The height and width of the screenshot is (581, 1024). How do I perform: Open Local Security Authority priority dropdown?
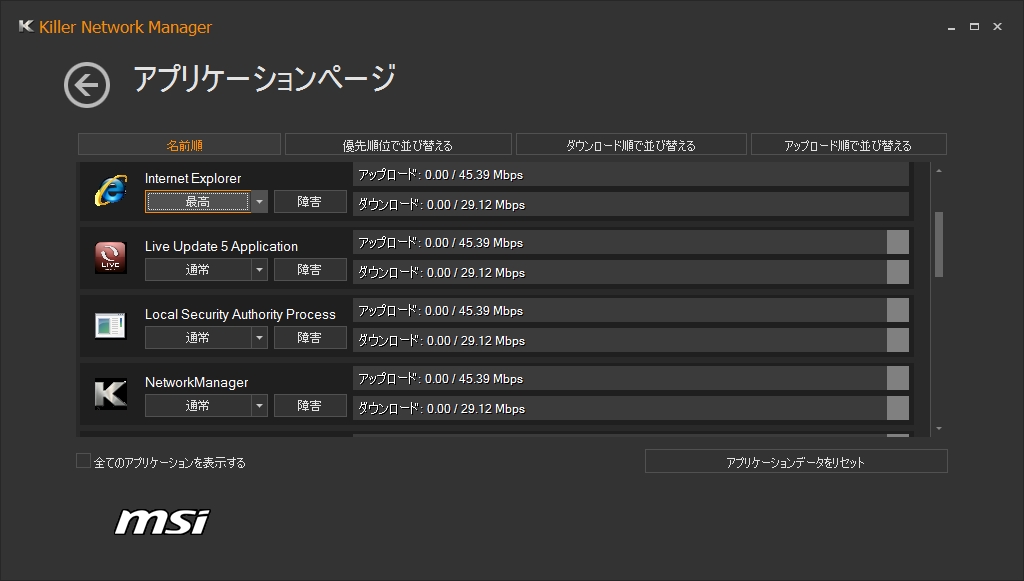[259, 338]
